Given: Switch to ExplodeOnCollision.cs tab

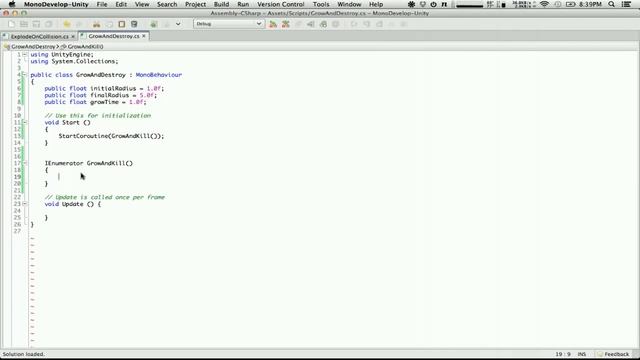Looking at the screenshot, I should click(x=40, y=36).
